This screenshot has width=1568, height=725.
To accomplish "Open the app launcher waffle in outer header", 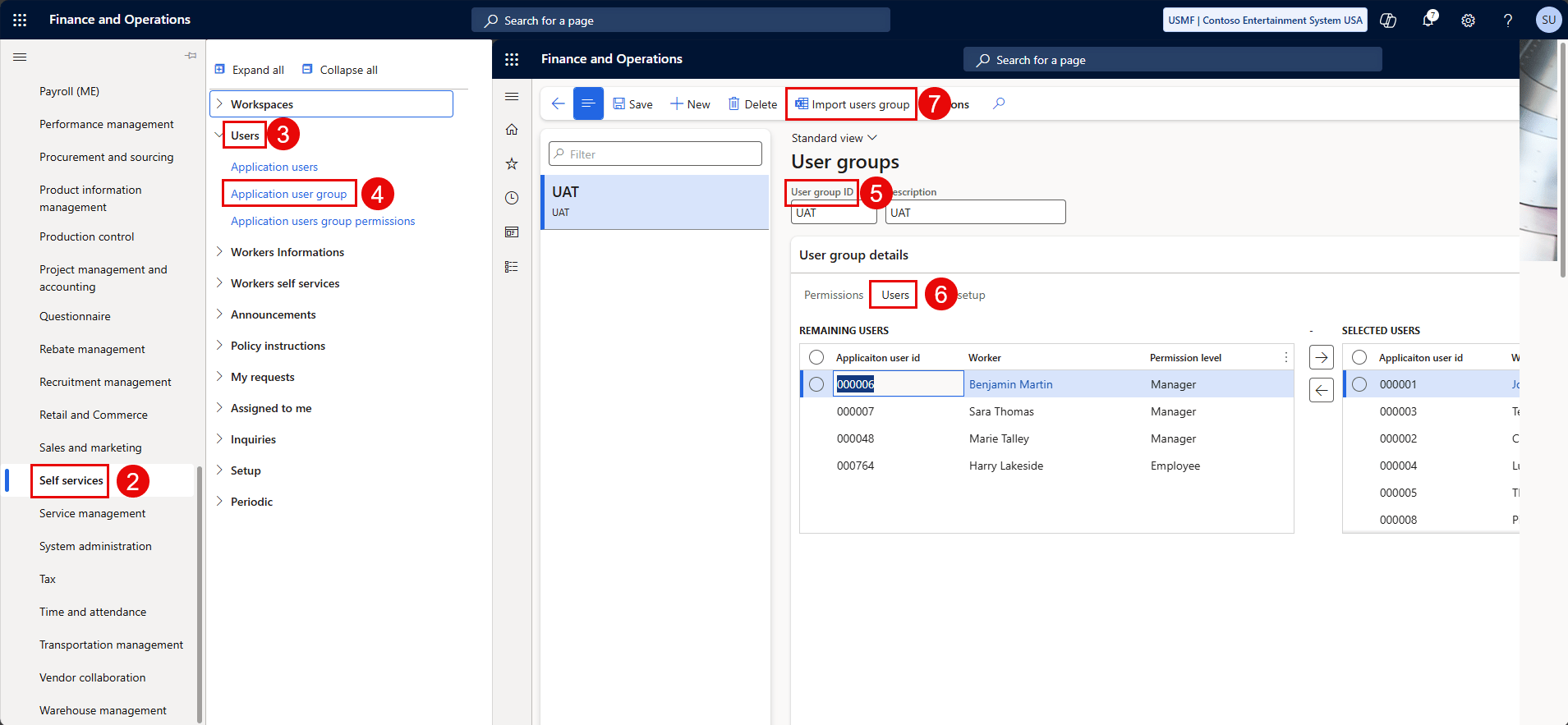I will click(x=20, y=20).
